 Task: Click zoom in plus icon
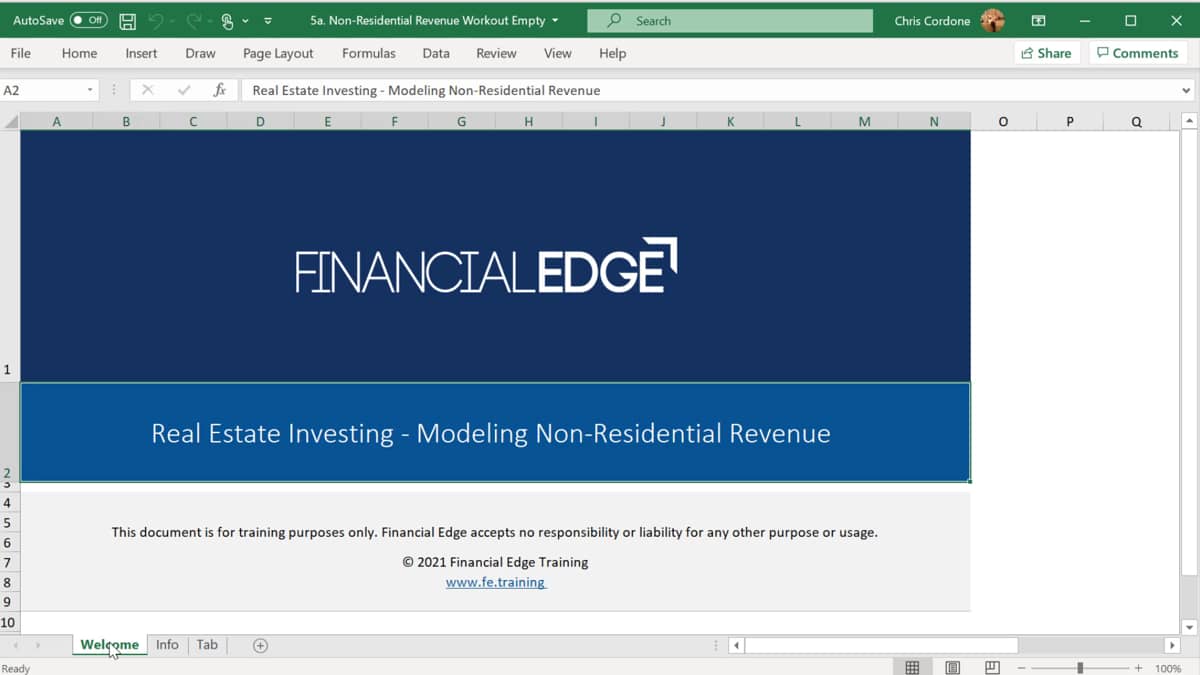click(x=1138, y=668)
